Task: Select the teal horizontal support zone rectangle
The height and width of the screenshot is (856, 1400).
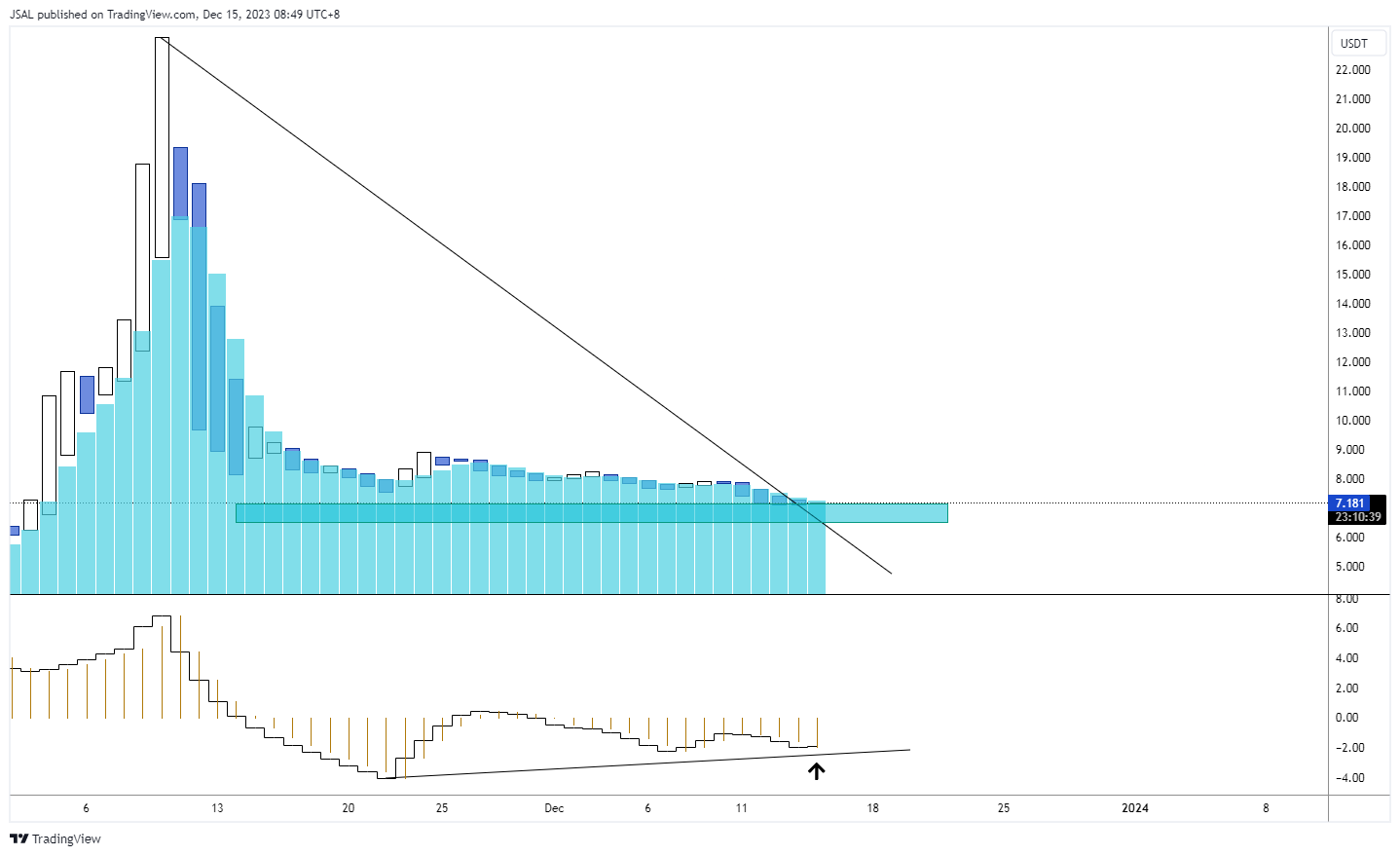Action: 591,513
